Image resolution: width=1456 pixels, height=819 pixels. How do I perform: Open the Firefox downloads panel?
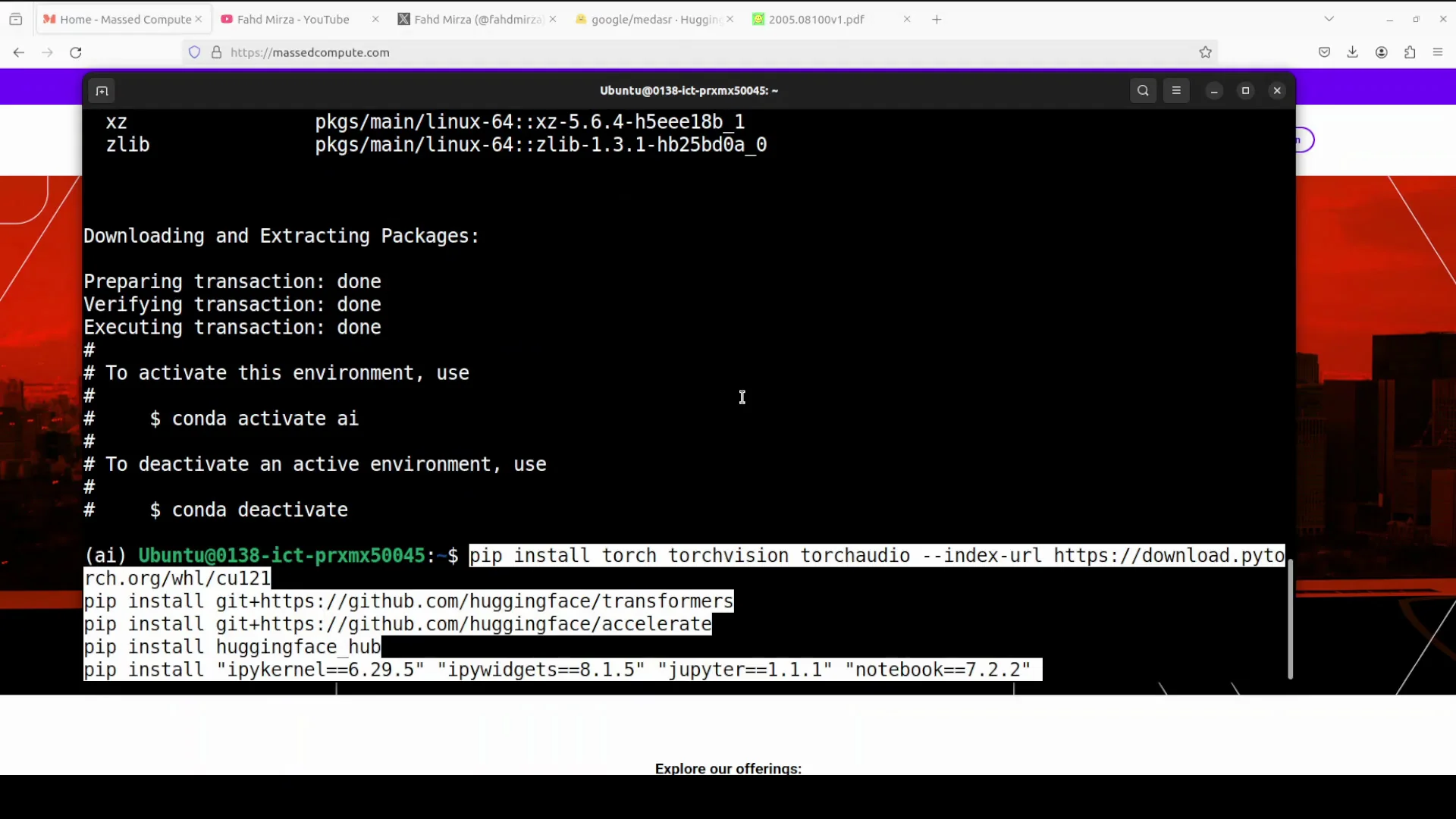[x=1352, y=52]
